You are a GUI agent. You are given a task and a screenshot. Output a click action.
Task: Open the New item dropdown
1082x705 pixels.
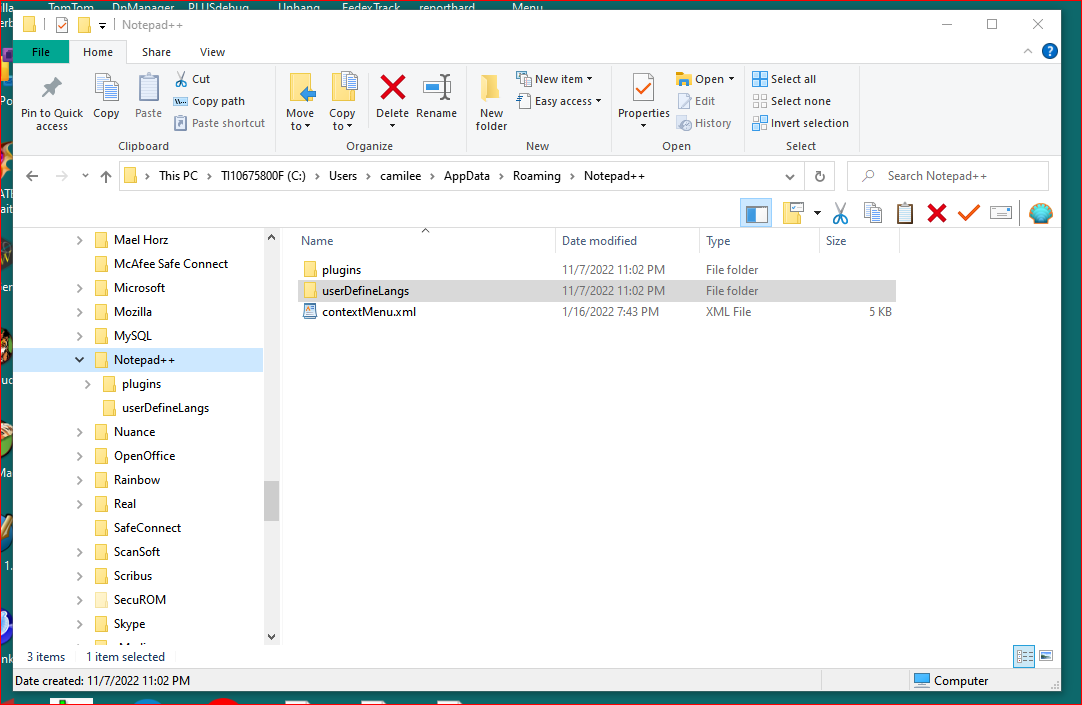(x=555, y=79)
